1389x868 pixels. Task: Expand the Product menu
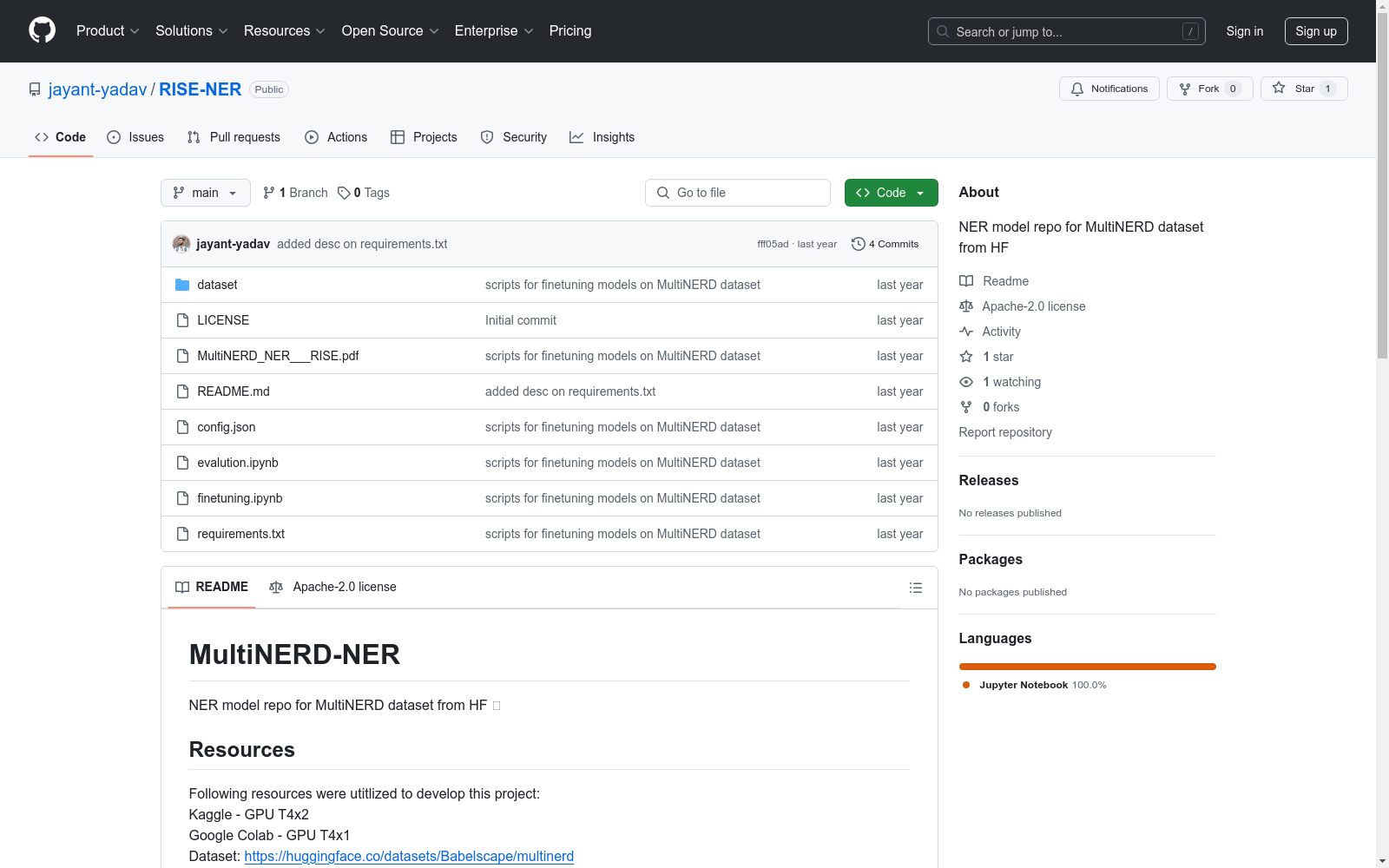[x=108, y=30]
